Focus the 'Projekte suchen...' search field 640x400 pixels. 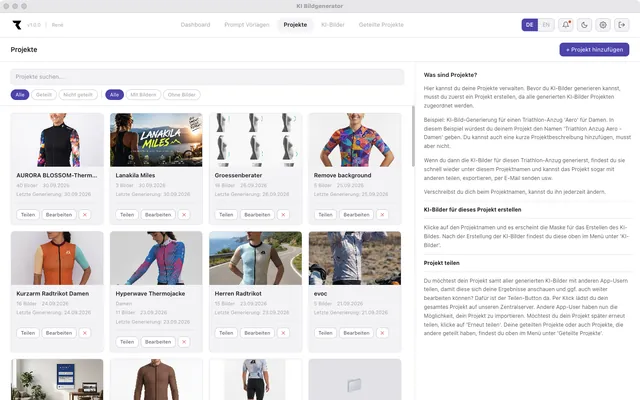(x=207, y=77)
